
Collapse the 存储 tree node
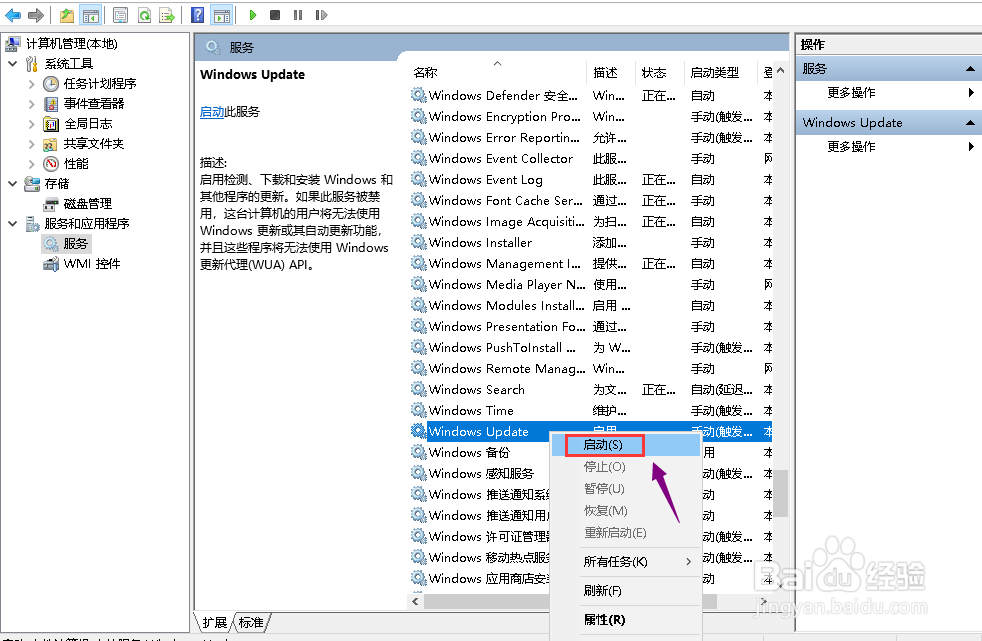point(13,184)
